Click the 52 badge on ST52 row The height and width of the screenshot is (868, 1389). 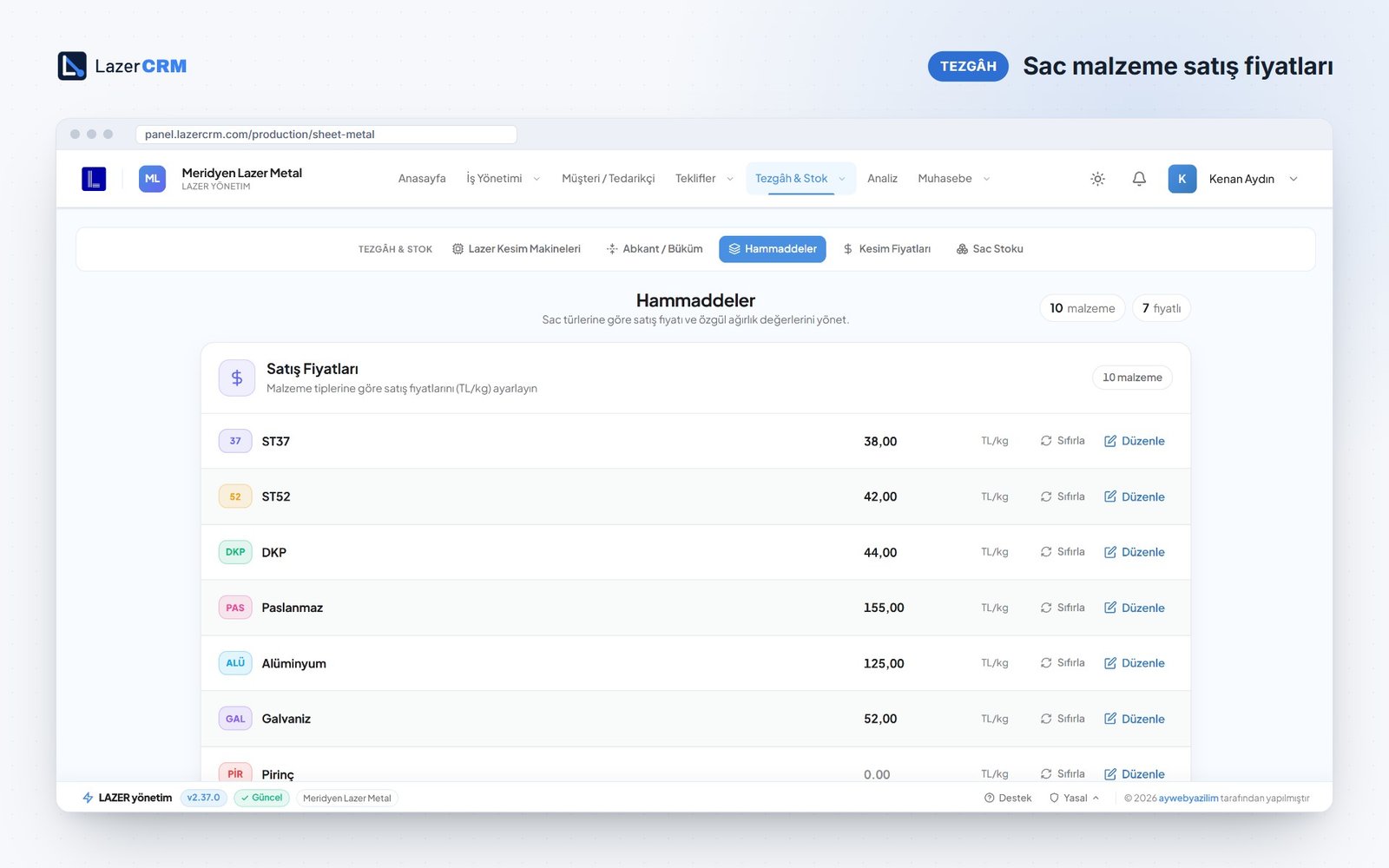click(235, 496)
